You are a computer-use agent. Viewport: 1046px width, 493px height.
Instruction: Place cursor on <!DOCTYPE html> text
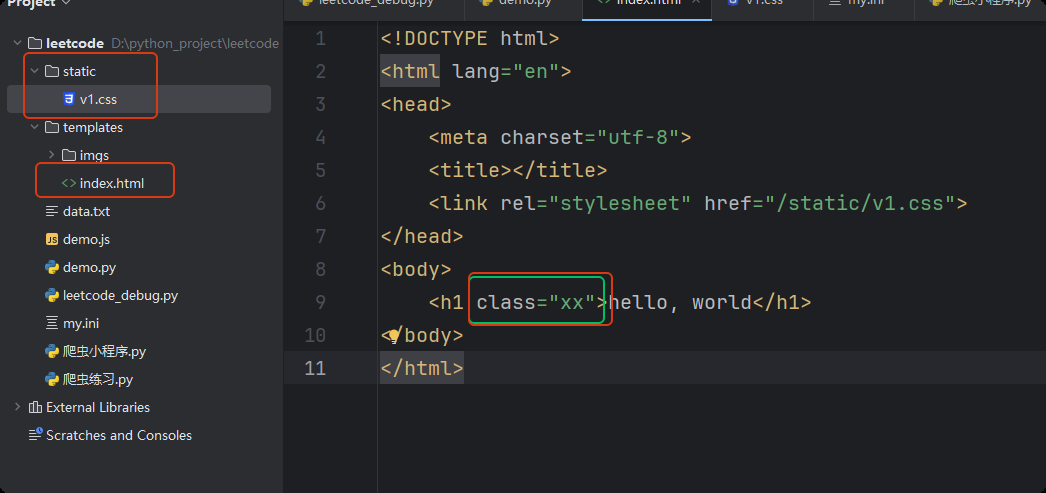click(470, 39)
